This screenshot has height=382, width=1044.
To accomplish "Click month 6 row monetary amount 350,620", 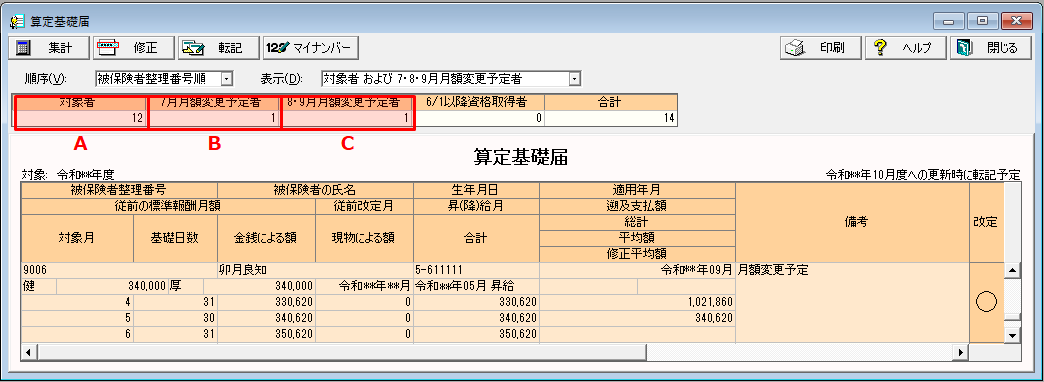I will (266, 334).
